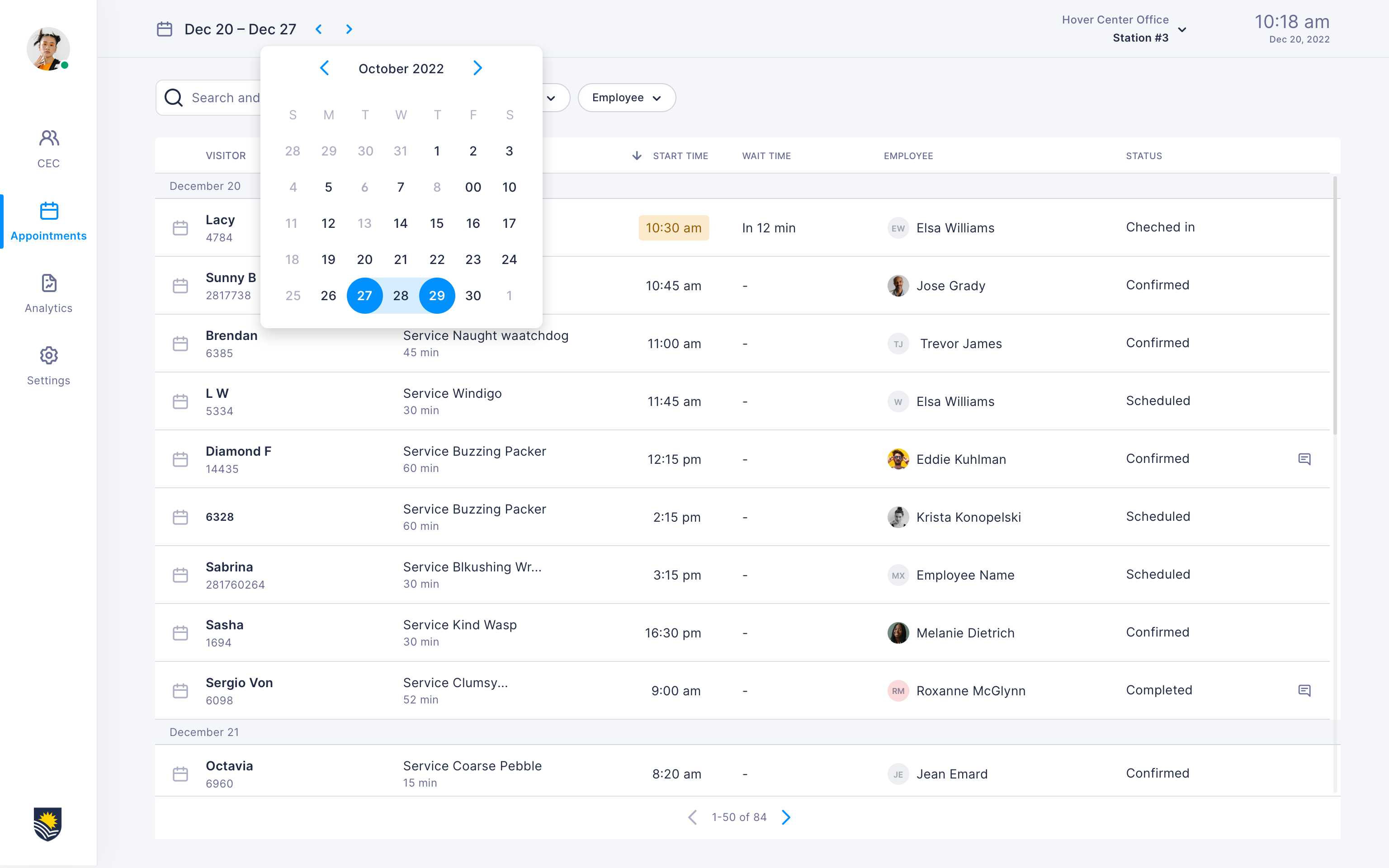Viewport: 1389px width, 868px height.
Task: Open Settings from the sidebar
Action: 48,366
